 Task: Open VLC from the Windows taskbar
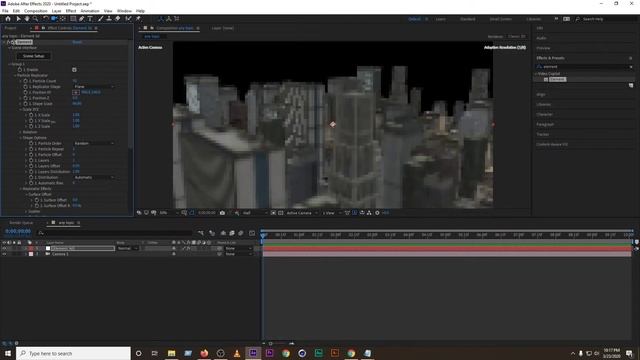click(237, 353)
